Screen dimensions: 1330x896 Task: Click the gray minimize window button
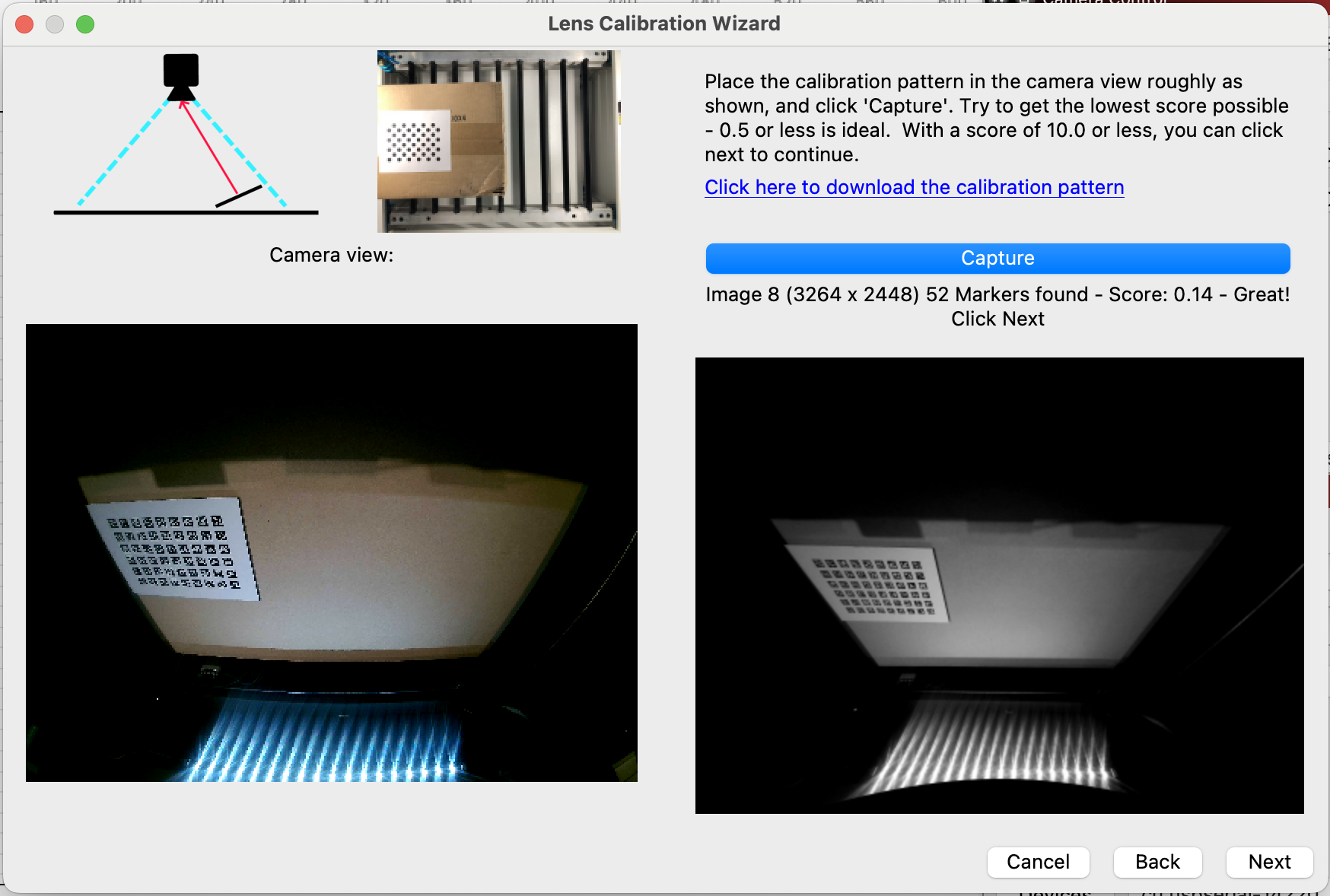[55, 24]
